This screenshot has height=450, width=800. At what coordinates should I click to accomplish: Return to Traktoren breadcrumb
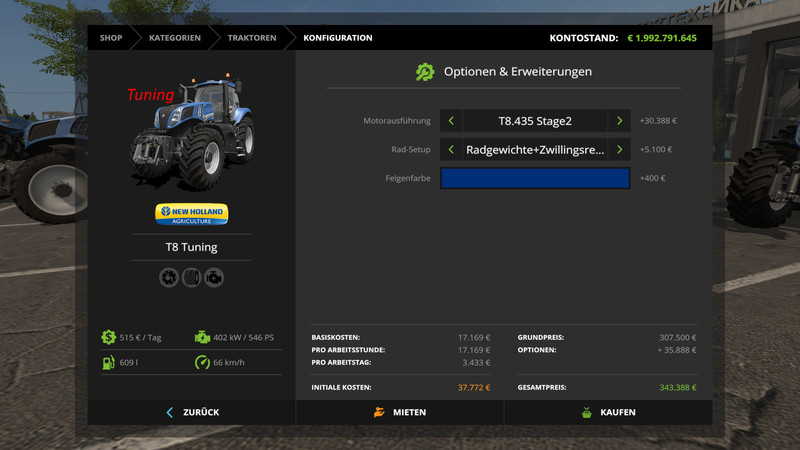[x=252, y=38]
